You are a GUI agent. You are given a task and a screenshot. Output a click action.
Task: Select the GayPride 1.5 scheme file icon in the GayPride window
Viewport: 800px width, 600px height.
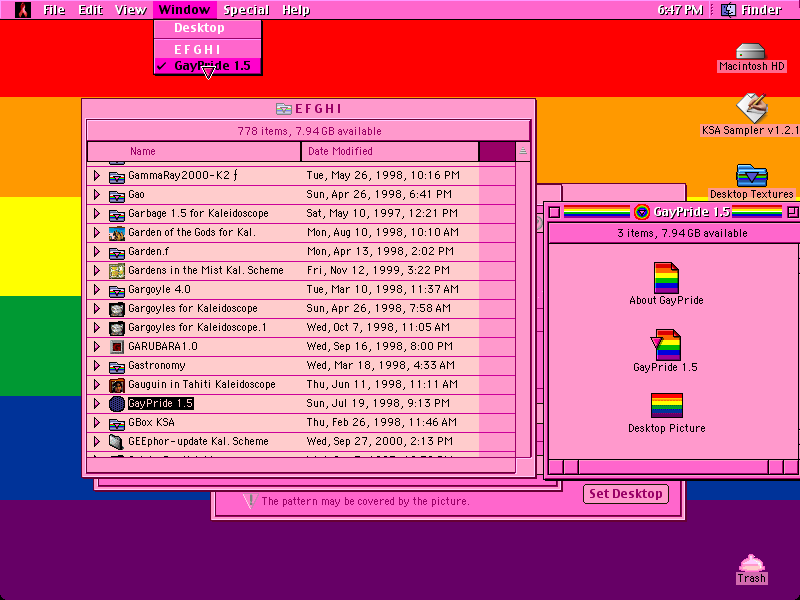click(x=666, y=345)
